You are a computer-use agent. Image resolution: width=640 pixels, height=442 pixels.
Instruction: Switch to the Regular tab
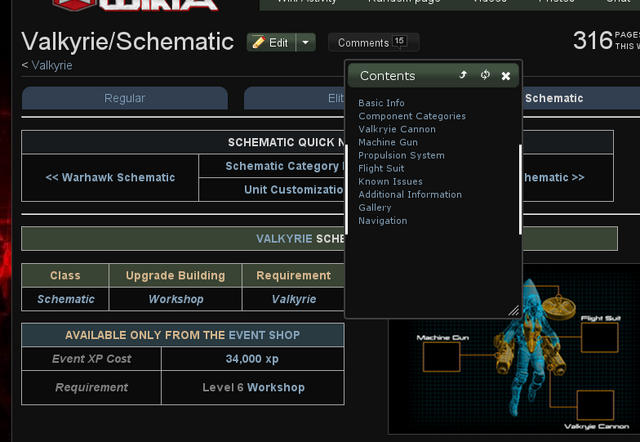click(x=124, y=98)
